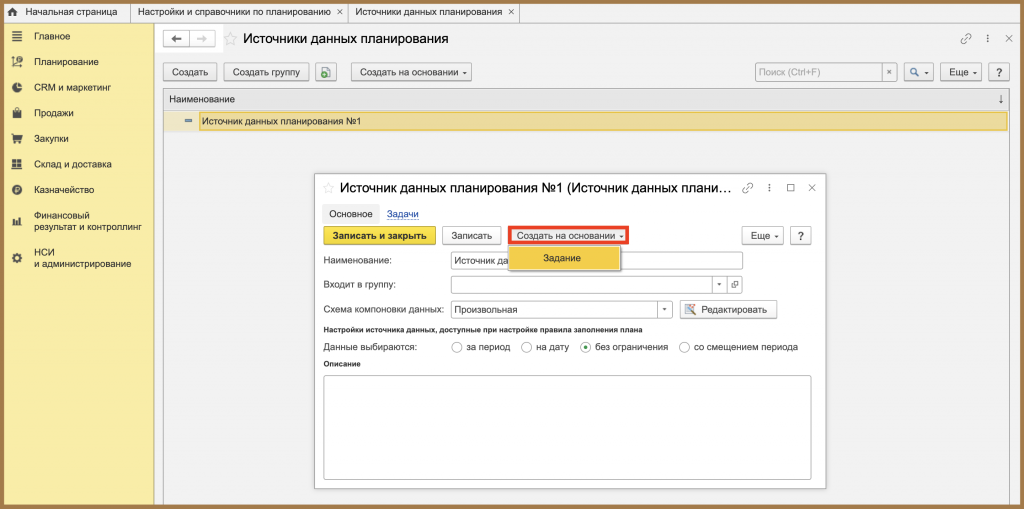Image resolution: width=1024 pixels, height=509 pixels.
Task: Open help question mark in dialog
Action: pyautogui.click(x=801, y=236)
